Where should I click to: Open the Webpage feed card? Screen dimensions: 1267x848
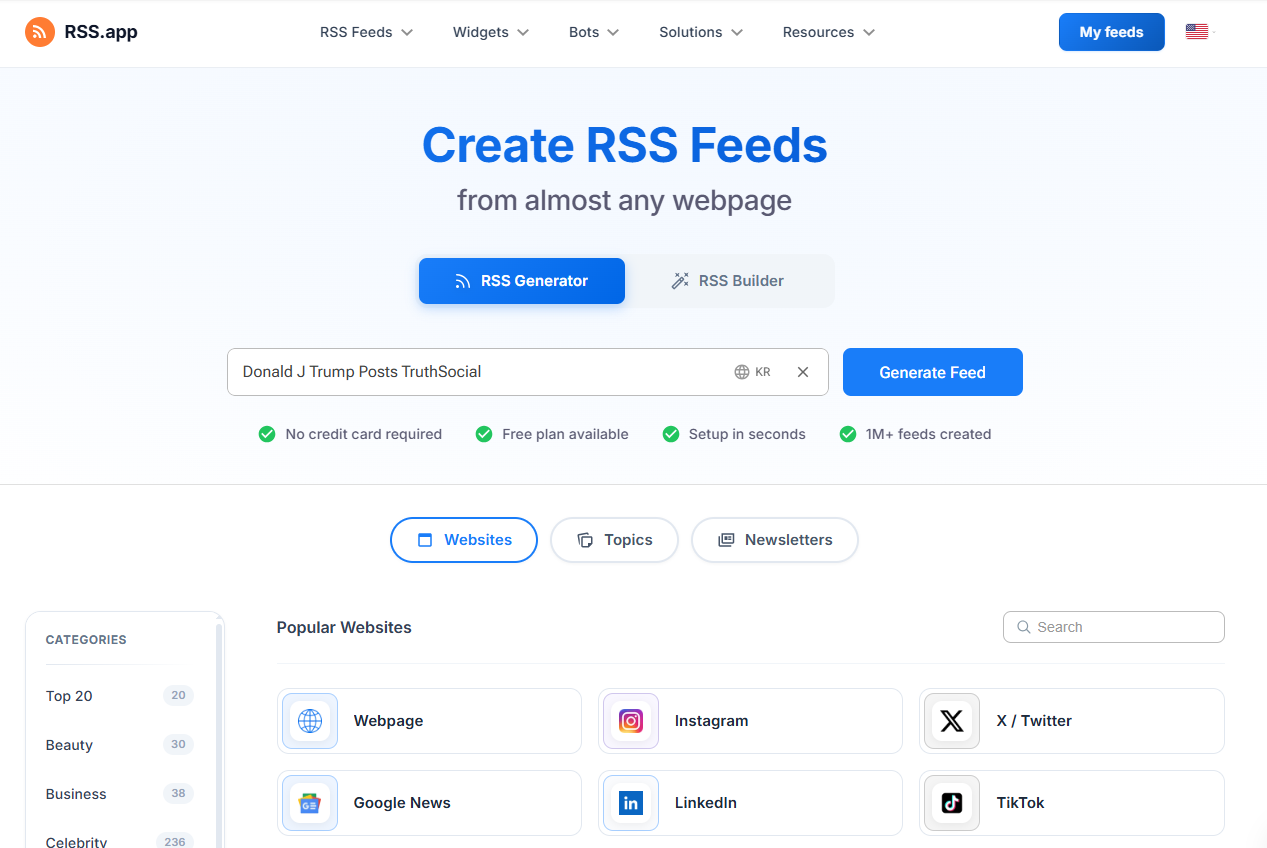[429, 721]
